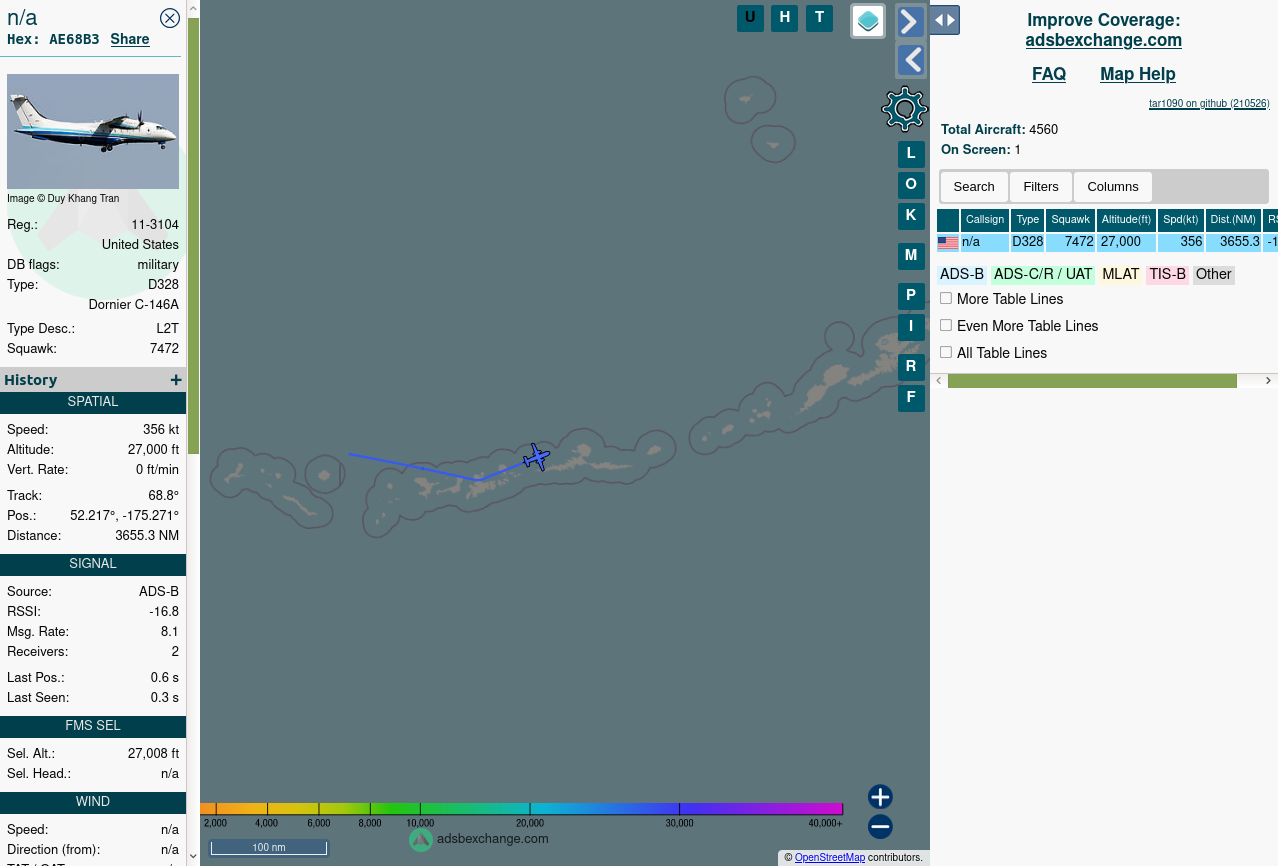Screen dimensions: 1278x866
Task: Toggle the U map button
Action: (750, 18)
